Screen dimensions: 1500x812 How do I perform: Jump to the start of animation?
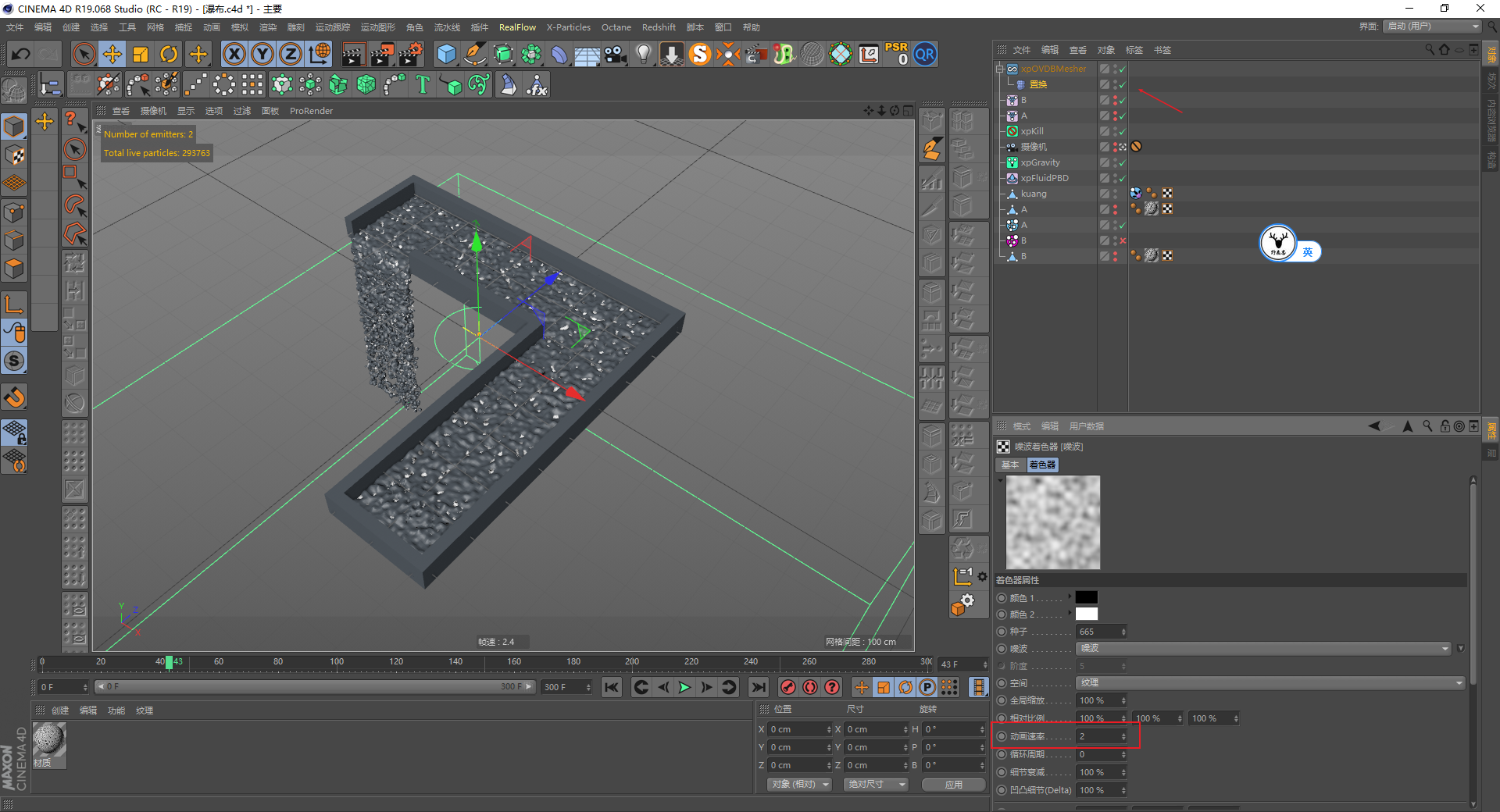pyautogui.click(x=612, y=687)
